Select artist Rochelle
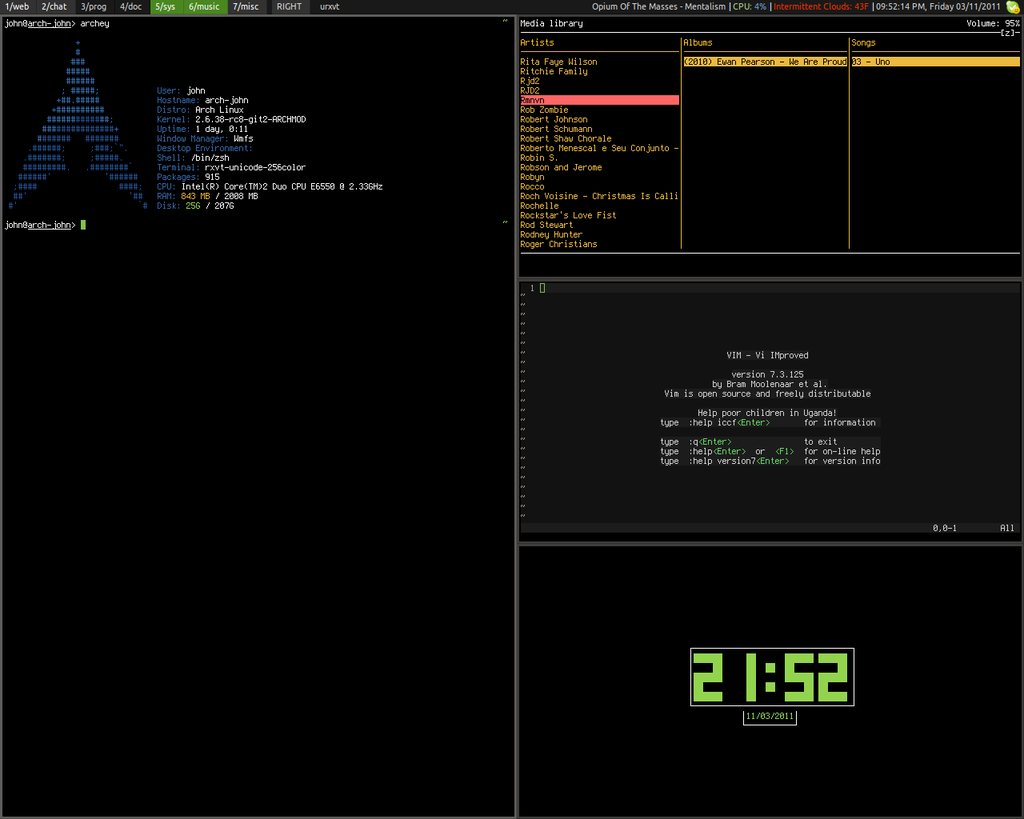This screenshot has width=1024, height=819. click(x=539, y=206)
